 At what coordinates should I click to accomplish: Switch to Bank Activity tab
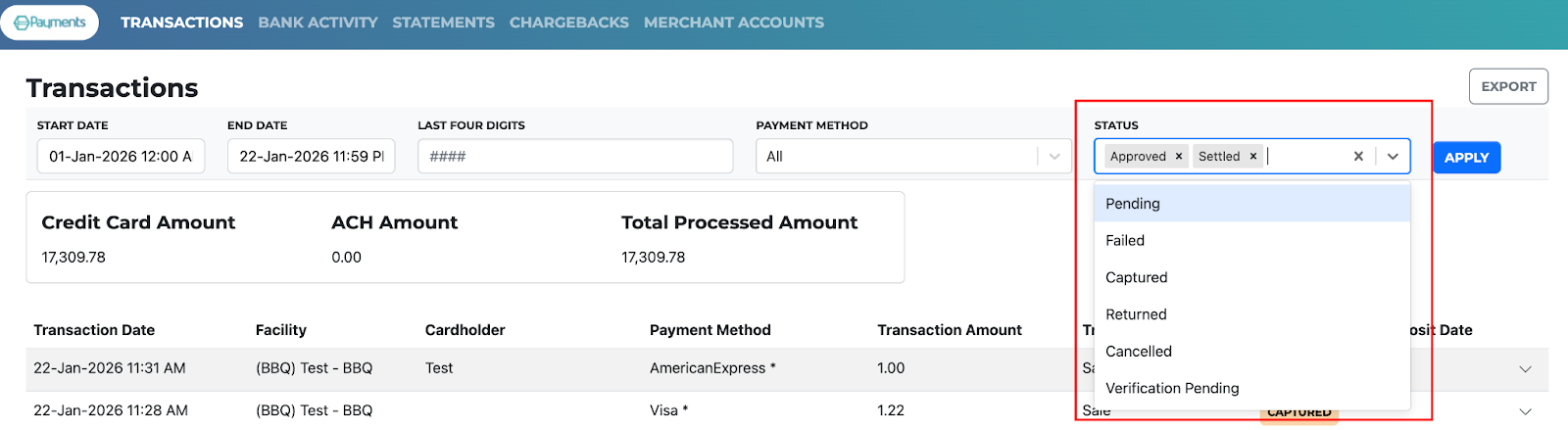tap(318, 23)
